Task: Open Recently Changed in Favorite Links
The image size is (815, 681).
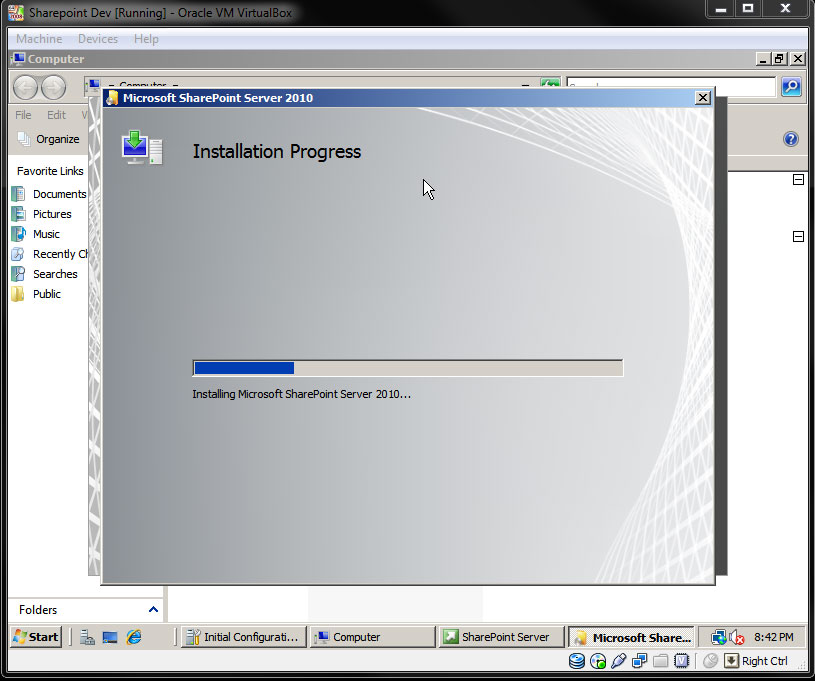Action: (60, 254)
